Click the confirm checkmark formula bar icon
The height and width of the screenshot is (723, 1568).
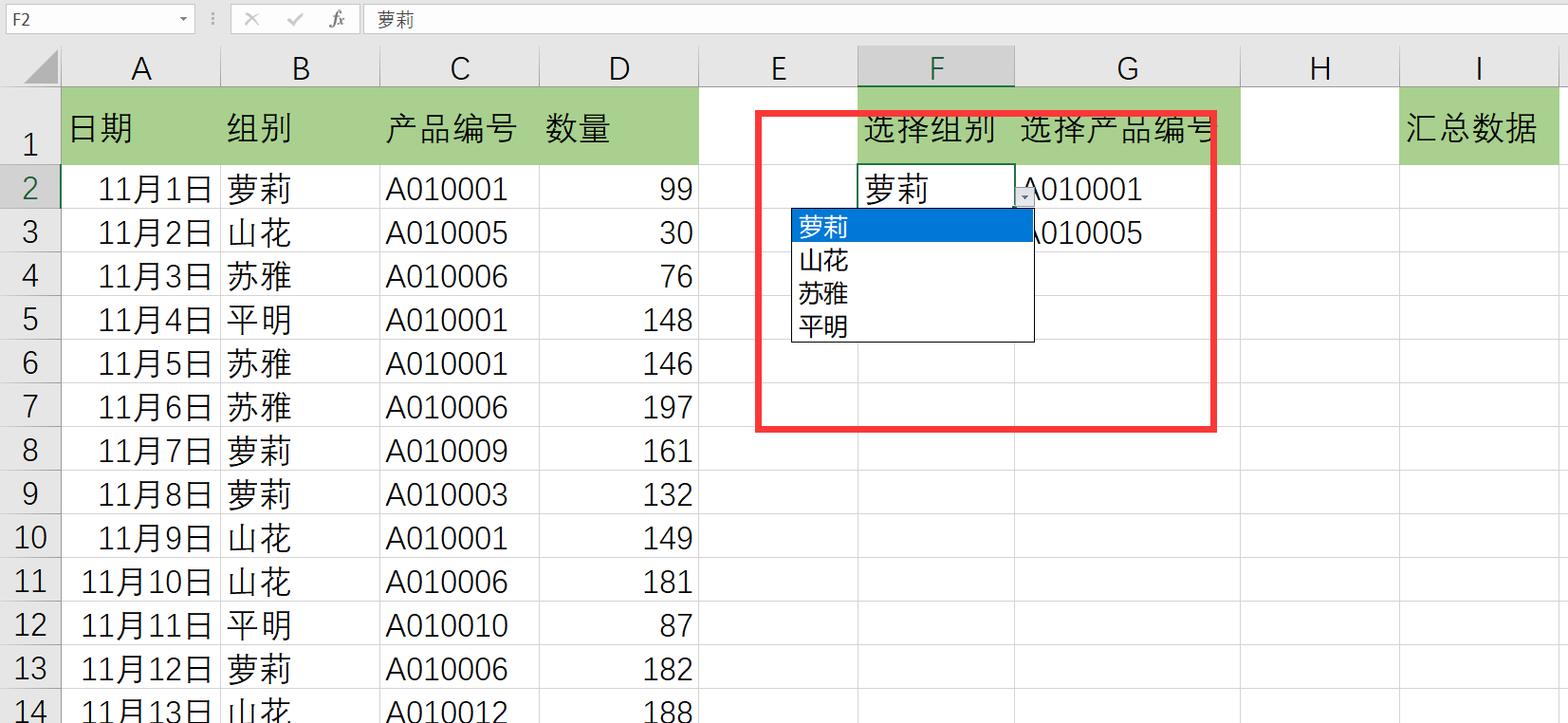[x=294, y=19]
